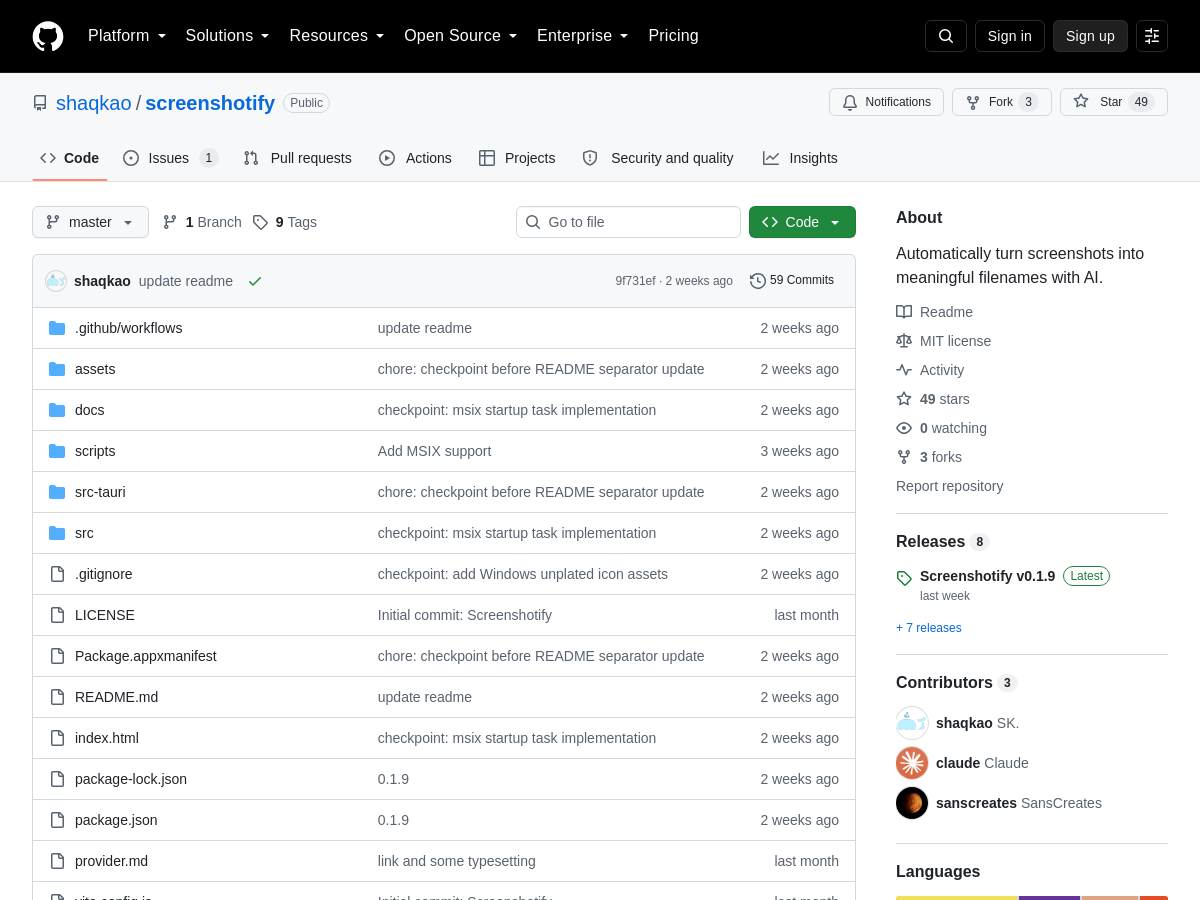Open the package-lock.json file
The height and width of the screenshot is (900, 1200).
131,779
